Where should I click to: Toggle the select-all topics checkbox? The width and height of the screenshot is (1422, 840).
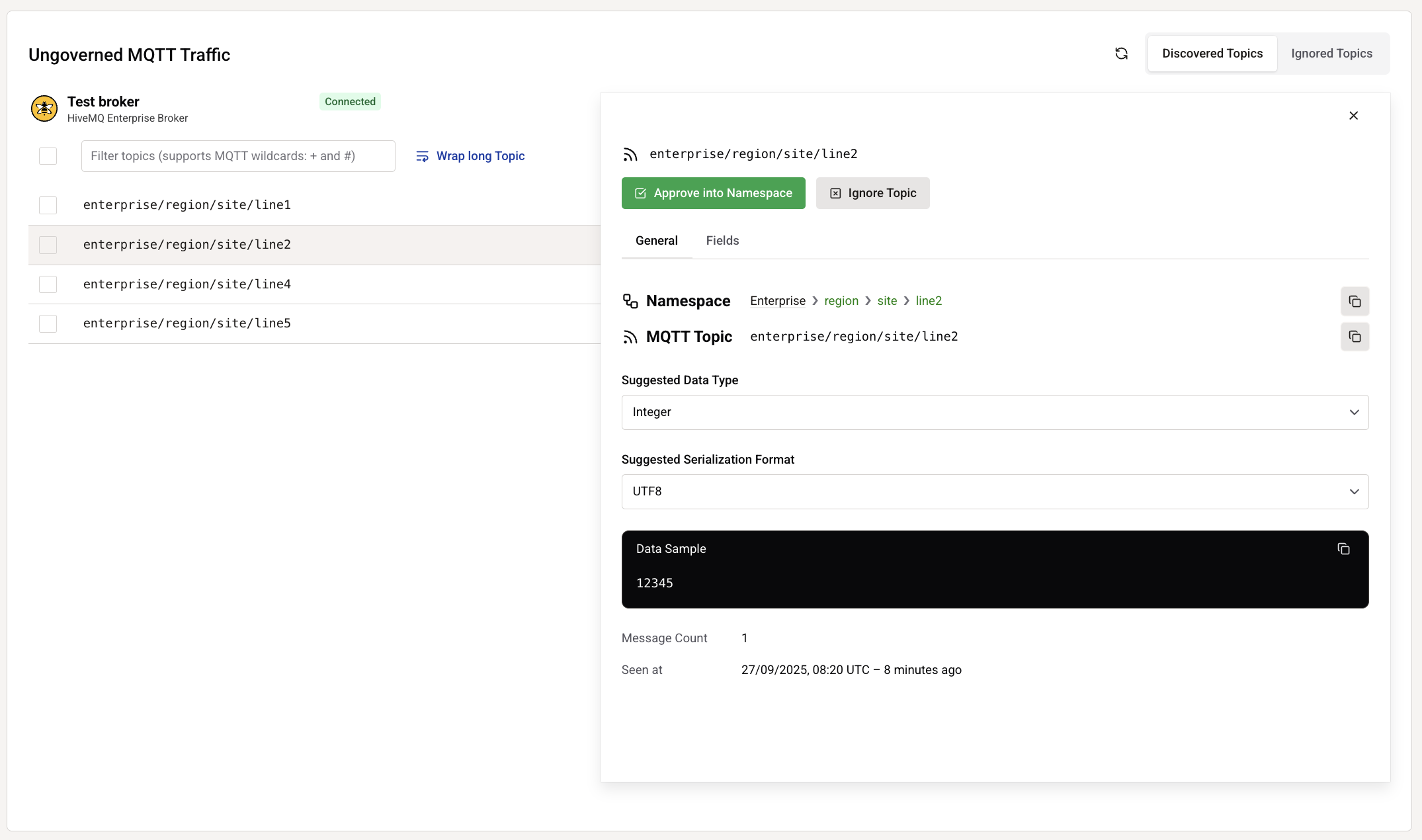(x=48, y=156)
